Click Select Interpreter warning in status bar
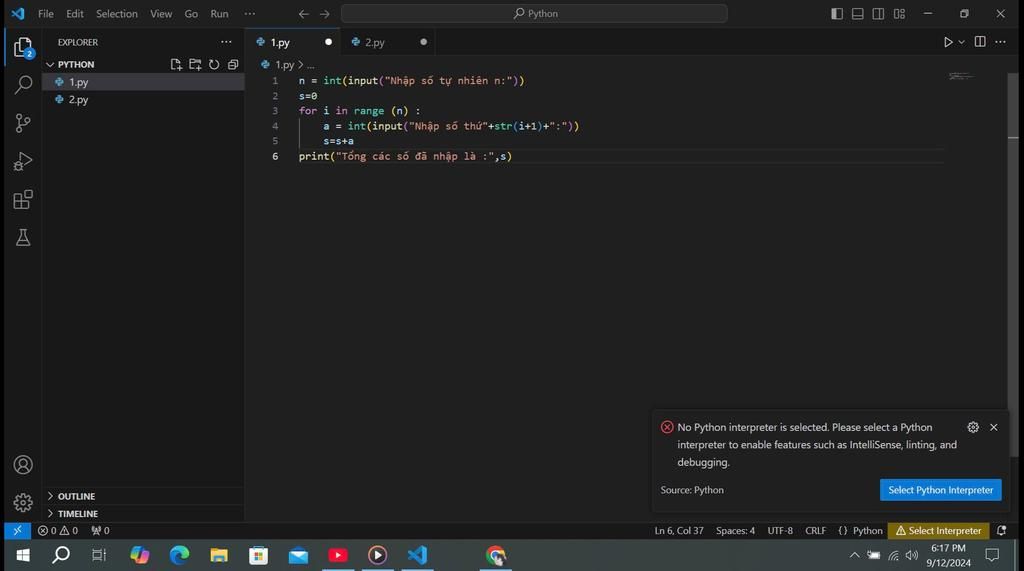 938,531
